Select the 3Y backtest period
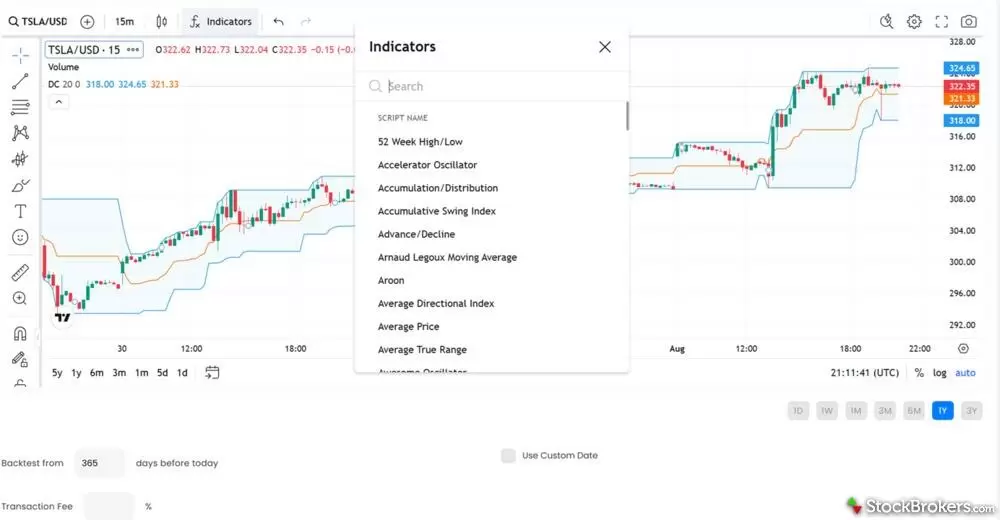This screenshot has height=520, width=1000. coord(971,411)
